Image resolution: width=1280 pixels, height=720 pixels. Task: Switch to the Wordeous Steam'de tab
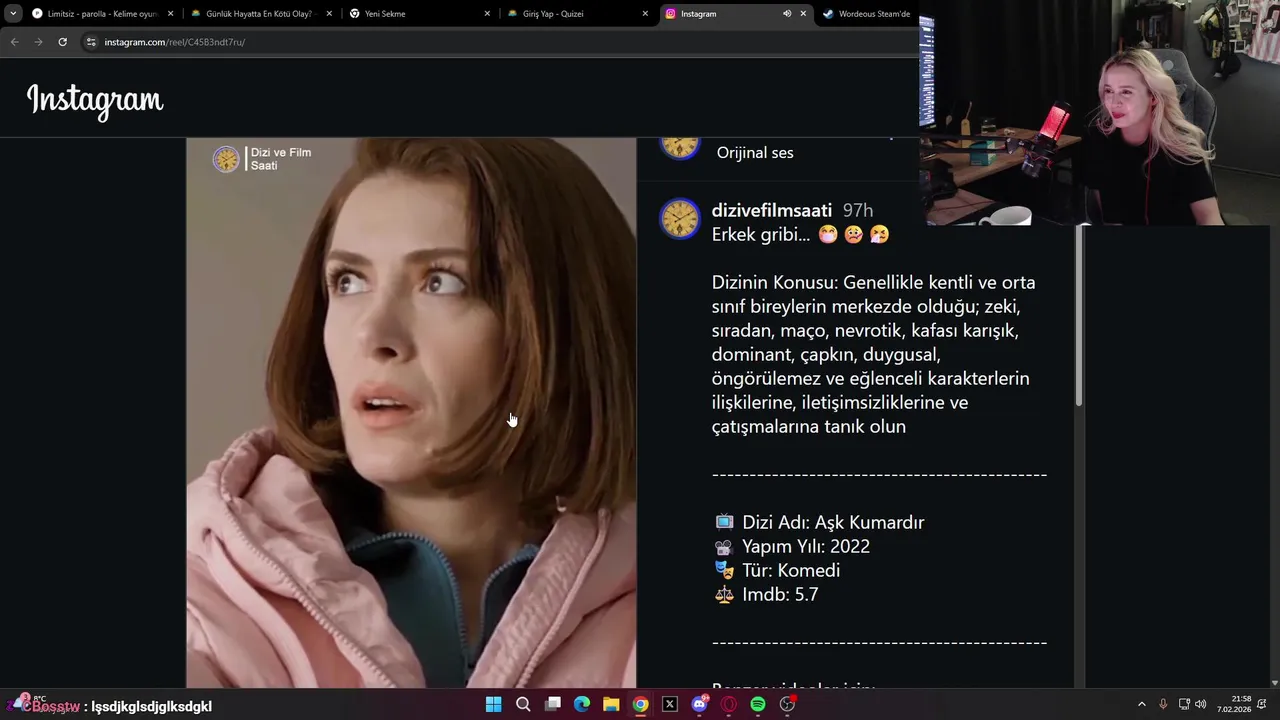[x=866, y=14]
